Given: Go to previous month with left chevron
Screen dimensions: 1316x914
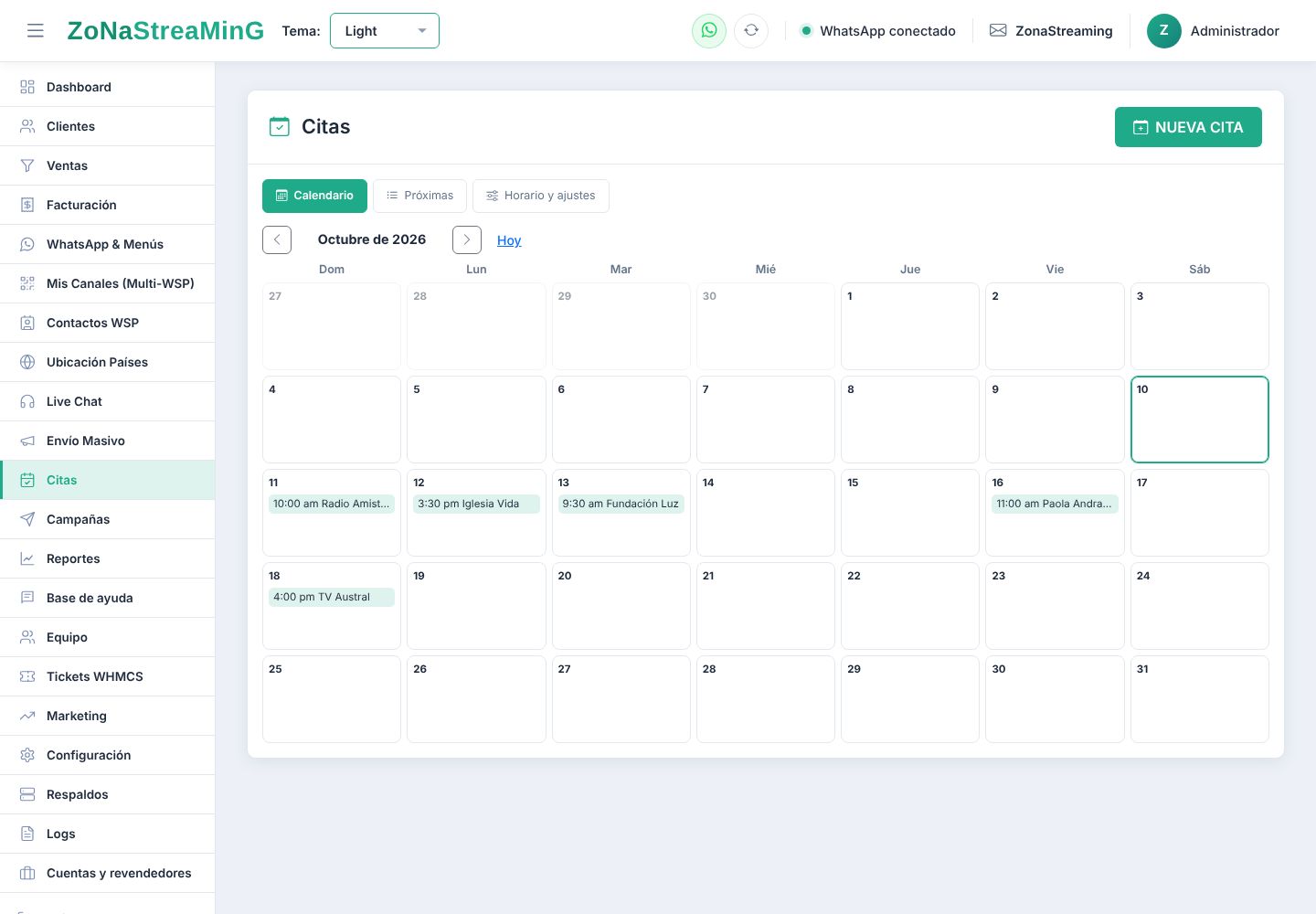Looking at the screenshot, I should [x=277, y=239].
